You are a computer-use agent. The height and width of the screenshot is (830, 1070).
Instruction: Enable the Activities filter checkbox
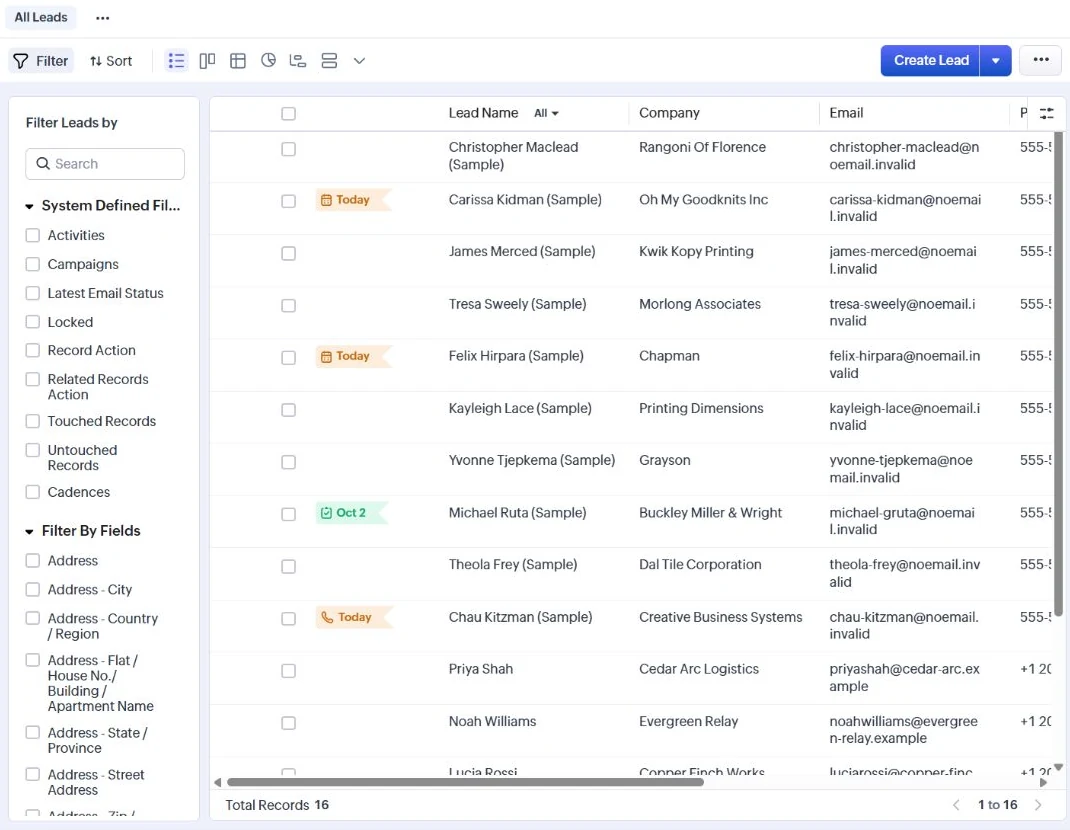click(32, 235)
